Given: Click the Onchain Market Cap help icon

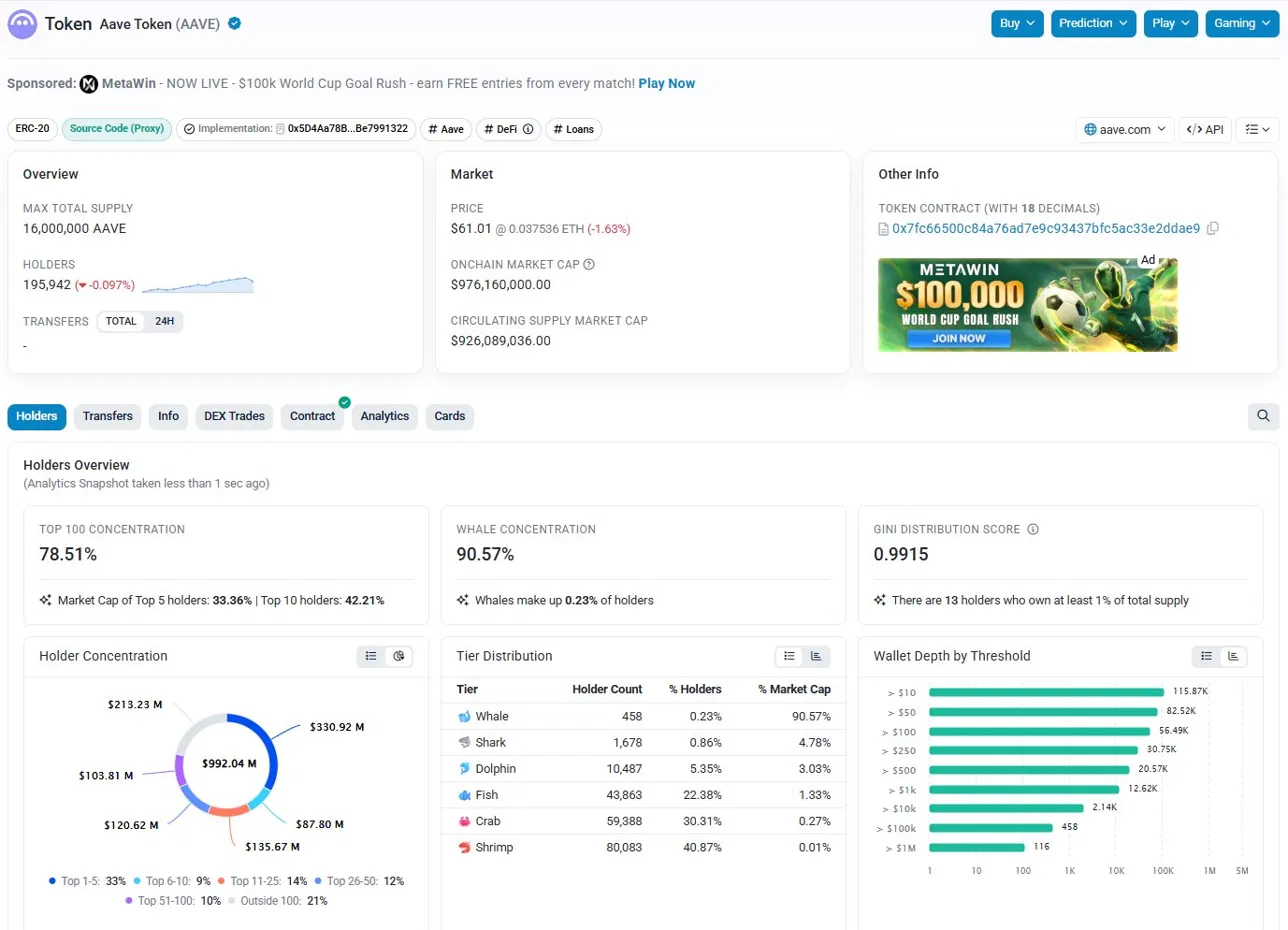Looking at the screenshot, I should point(589,265).
